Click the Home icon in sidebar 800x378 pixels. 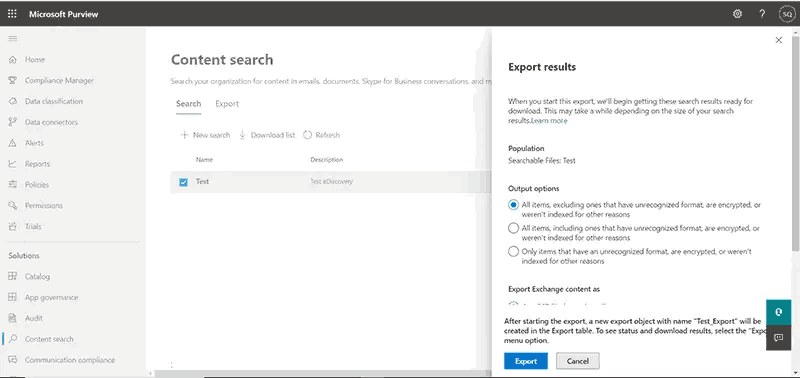(x=13, y=60)
